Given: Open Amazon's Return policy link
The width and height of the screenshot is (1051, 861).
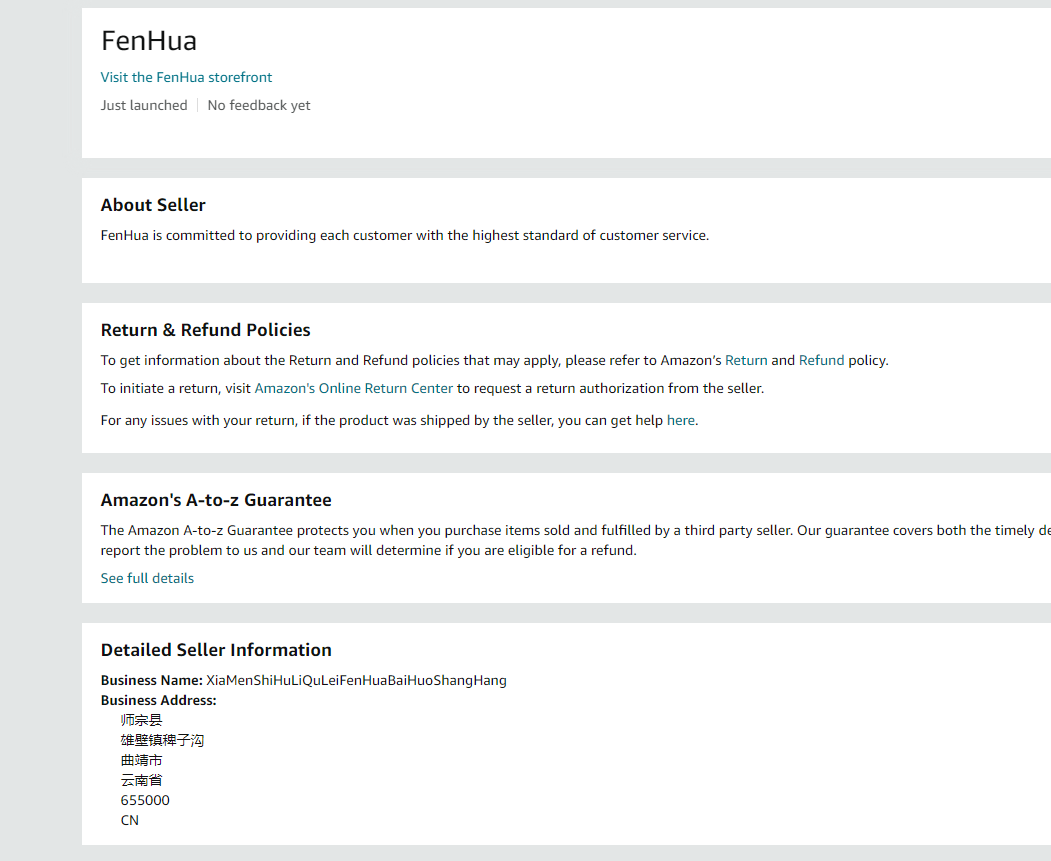Looking at the screenshot, I should pos(746,360).
